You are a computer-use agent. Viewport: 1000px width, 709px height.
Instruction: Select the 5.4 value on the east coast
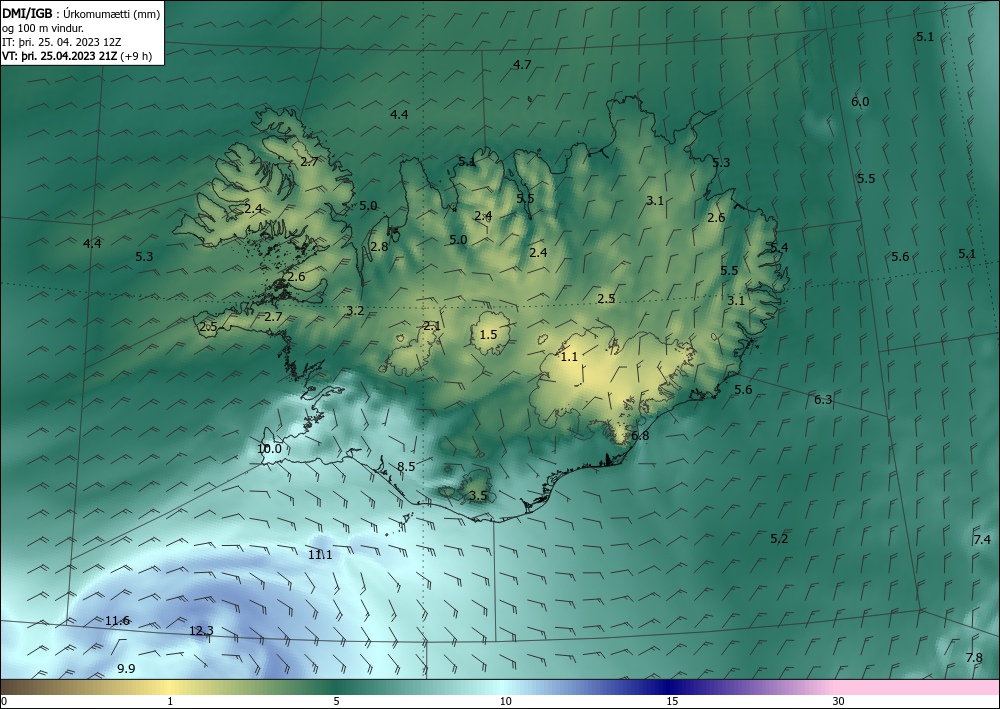(779, 247)
